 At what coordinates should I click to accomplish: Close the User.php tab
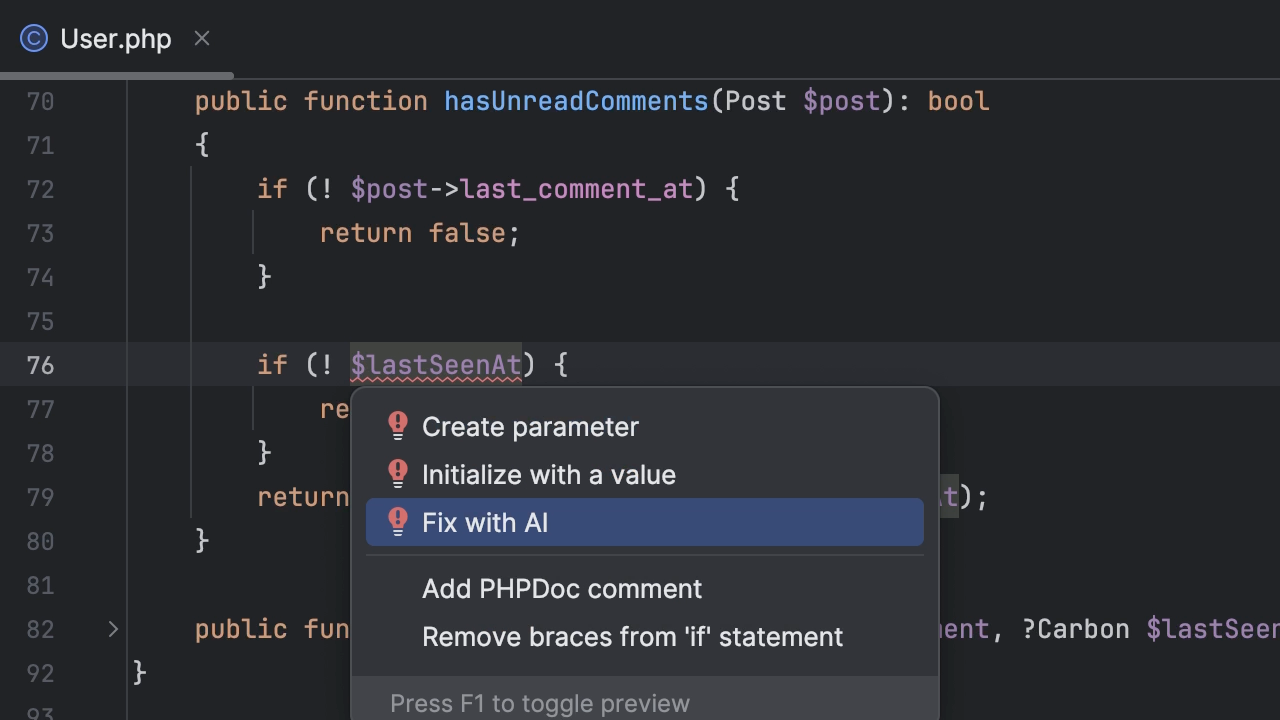pyautogui.click(x=202, y=38)
